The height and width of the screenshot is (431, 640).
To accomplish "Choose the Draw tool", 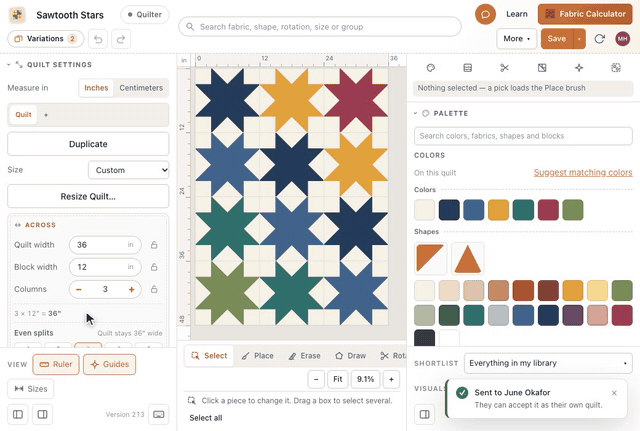I will (351, 356).
